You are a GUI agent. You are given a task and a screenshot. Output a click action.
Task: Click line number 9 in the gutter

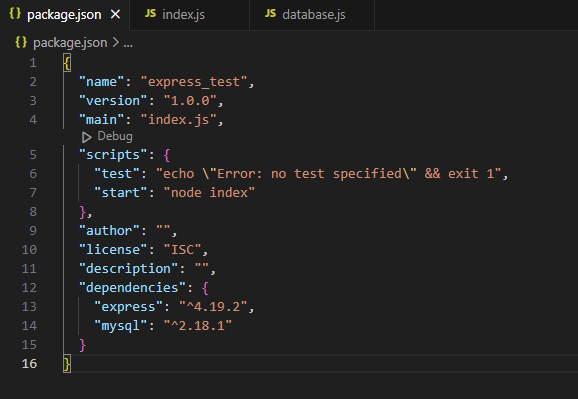tap(33, 231)
